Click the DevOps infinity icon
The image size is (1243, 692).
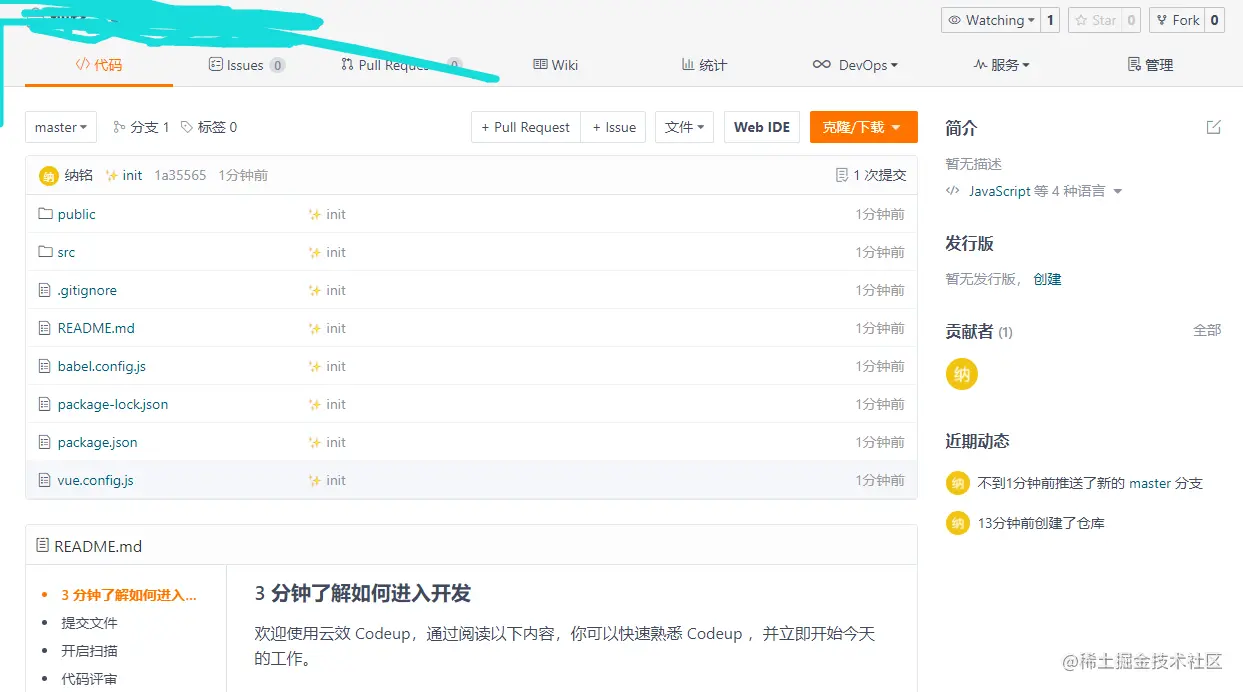pyautogui.click(x=821, y=64)
